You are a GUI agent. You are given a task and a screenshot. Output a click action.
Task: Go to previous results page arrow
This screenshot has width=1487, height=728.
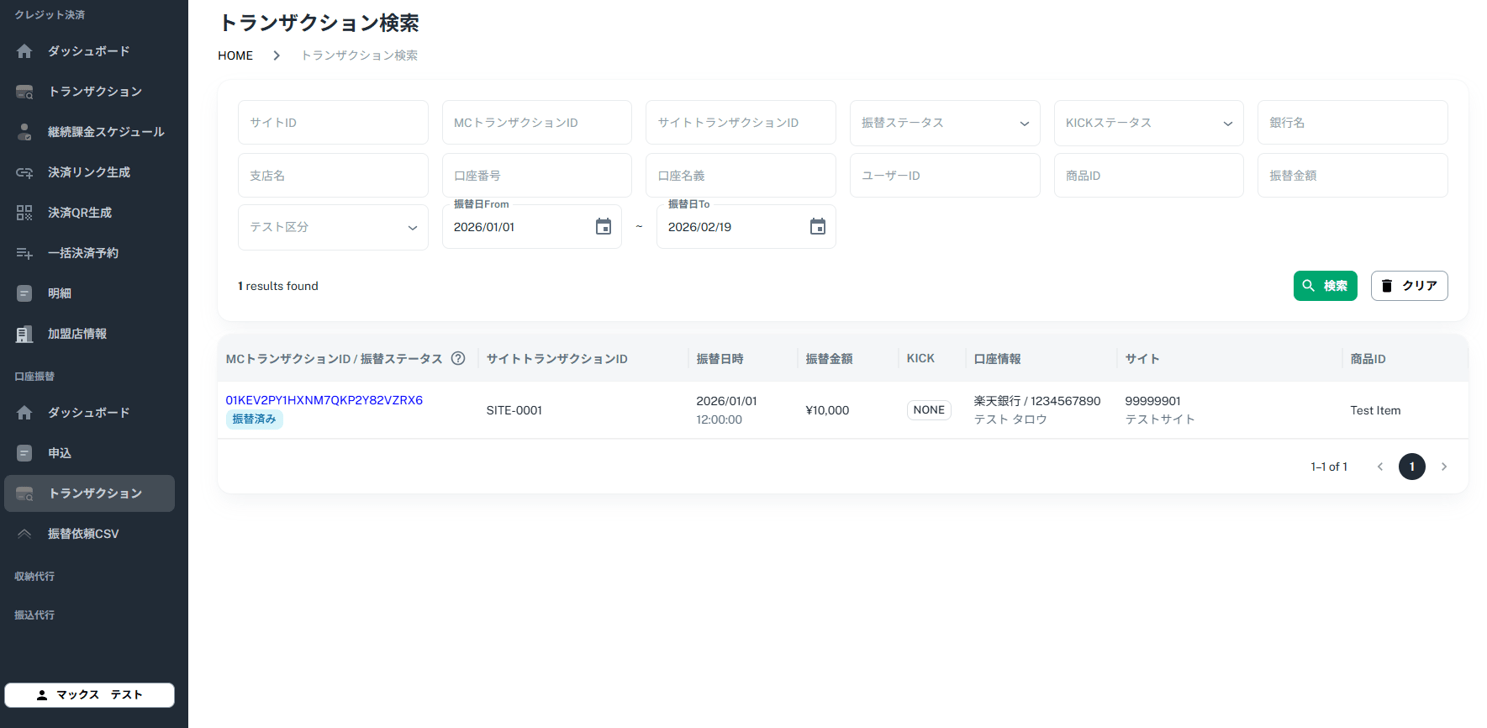click(1380, 467)
